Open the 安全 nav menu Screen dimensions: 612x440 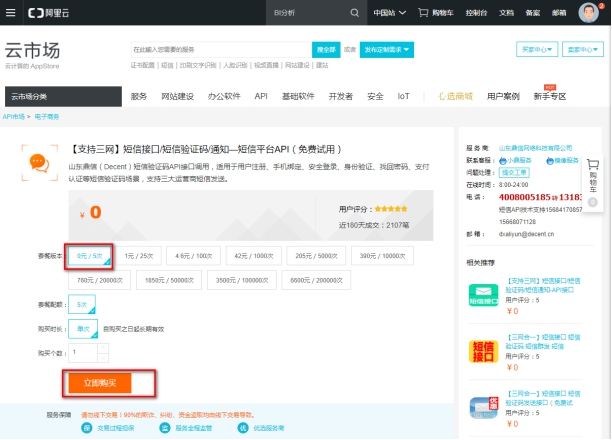375,96
